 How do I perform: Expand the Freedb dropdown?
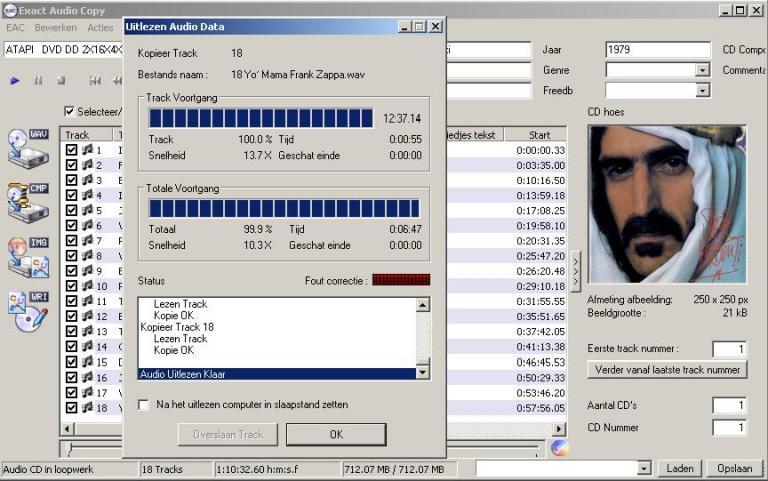(x=702, y=90)
